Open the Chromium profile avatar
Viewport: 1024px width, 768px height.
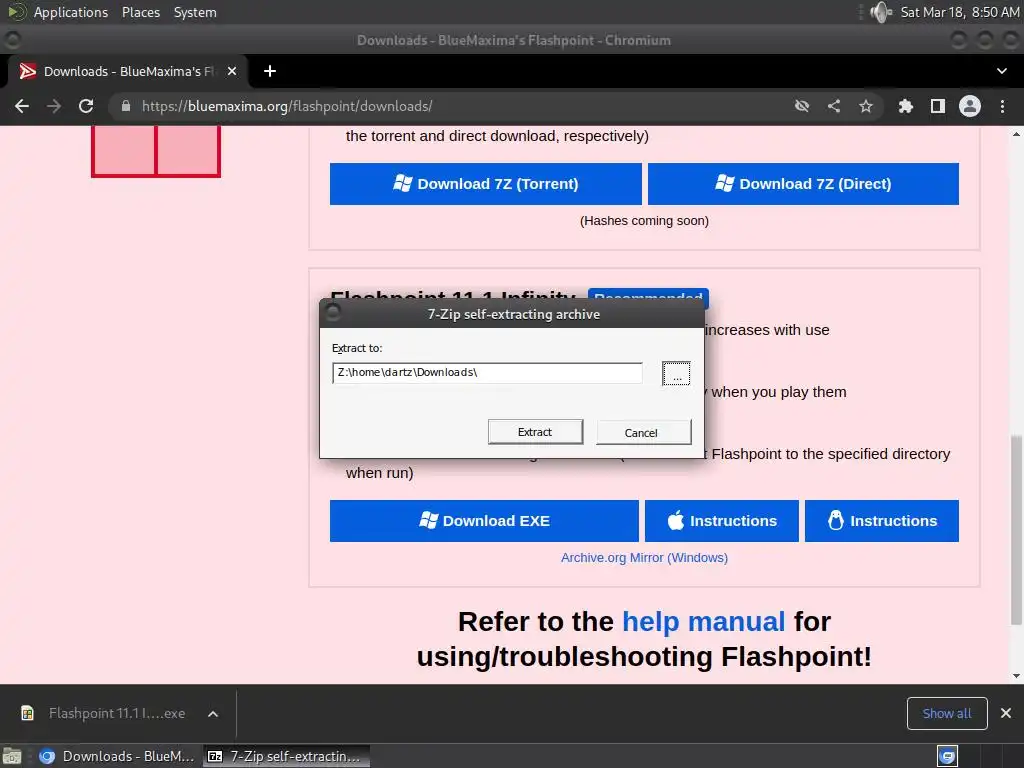point(970,106)
